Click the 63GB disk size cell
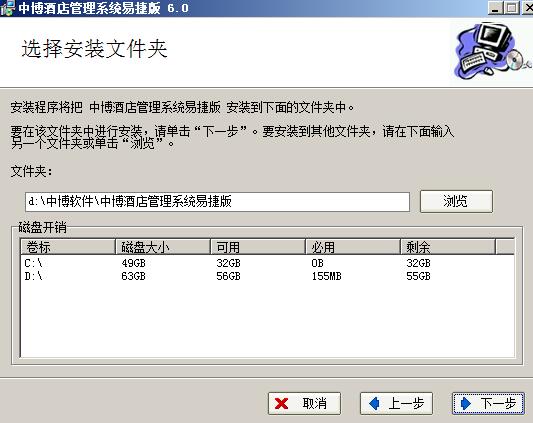The image size is (533, 423). [x=133, y=276]
